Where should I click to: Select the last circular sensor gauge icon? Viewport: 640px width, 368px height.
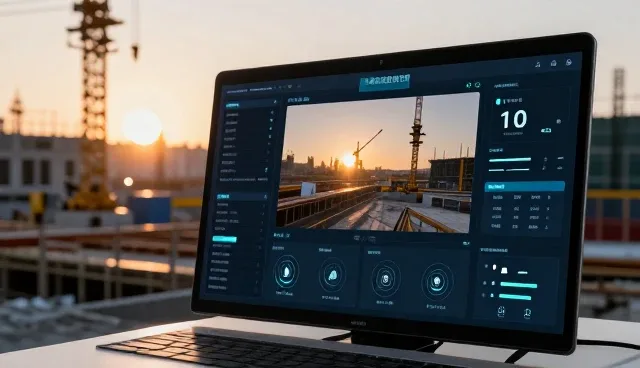tap(437, 282)
